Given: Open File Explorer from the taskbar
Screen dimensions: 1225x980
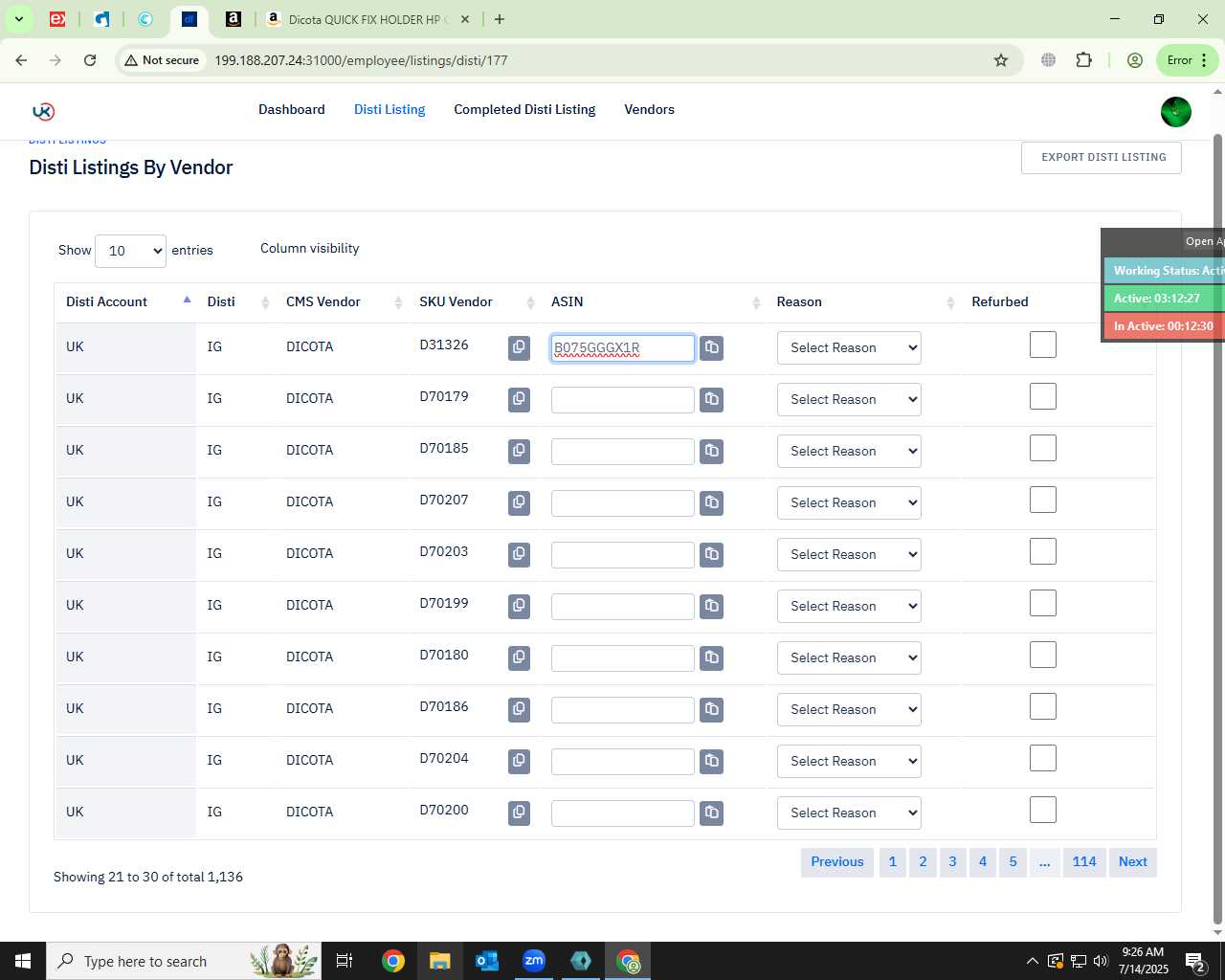Looking at the screenshot, I should (x=439, y=961).
